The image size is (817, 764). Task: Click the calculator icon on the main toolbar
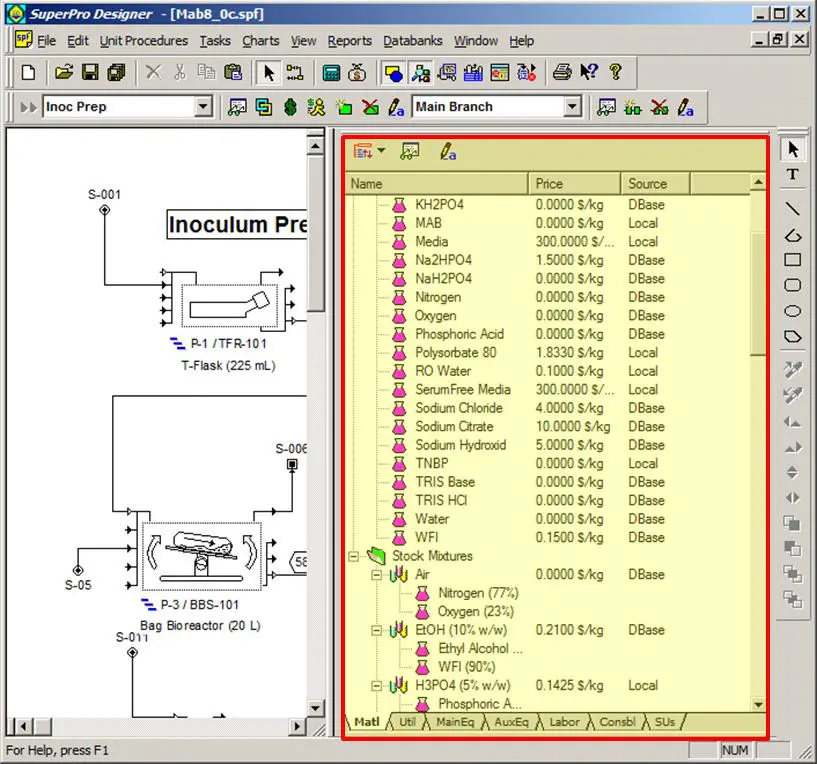pos(332,72)
